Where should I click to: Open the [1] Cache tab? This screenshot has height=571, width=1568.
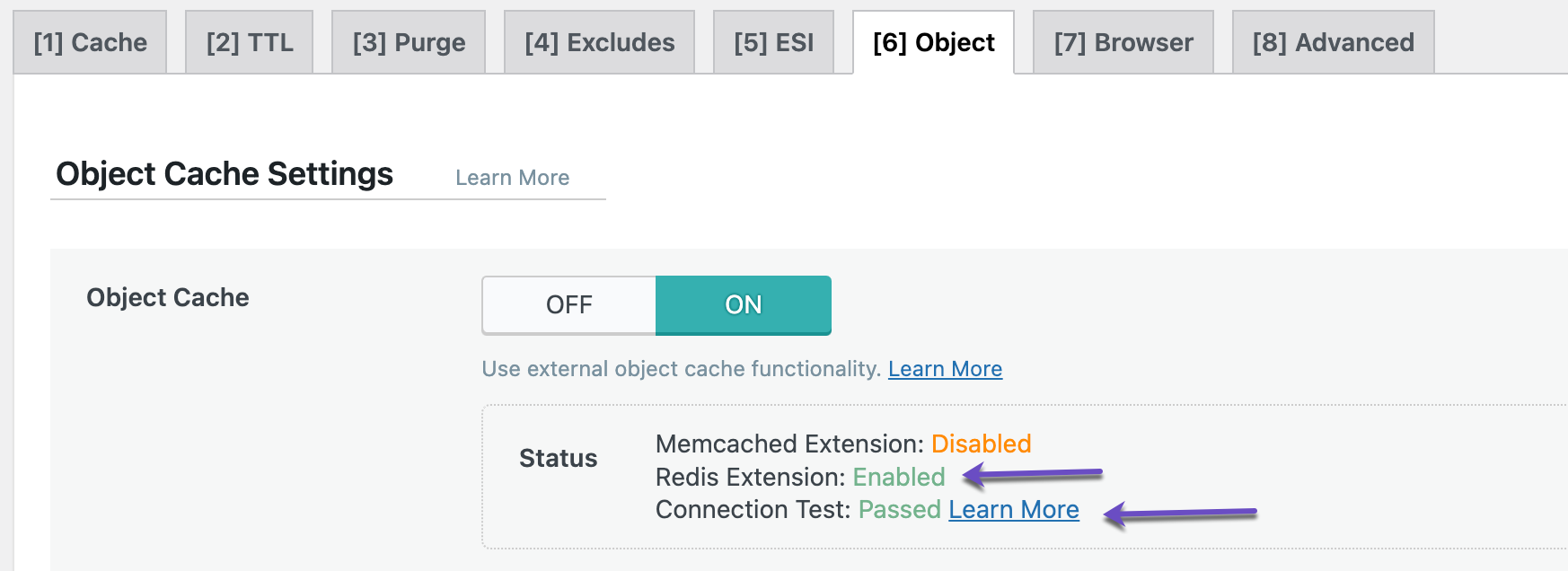click(x=90, y=42)
